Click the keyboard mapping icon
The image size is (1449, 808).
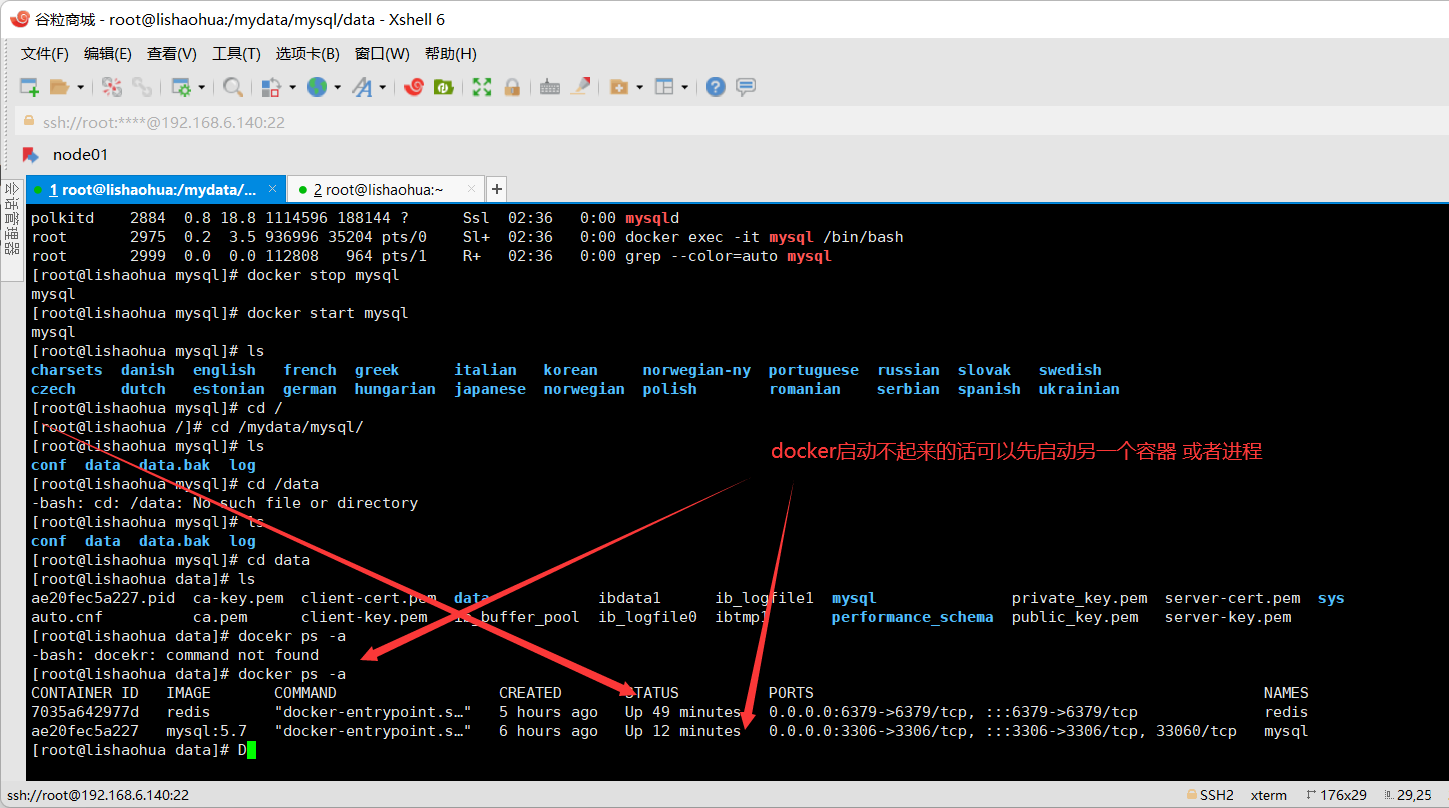[x=549, y=87]
